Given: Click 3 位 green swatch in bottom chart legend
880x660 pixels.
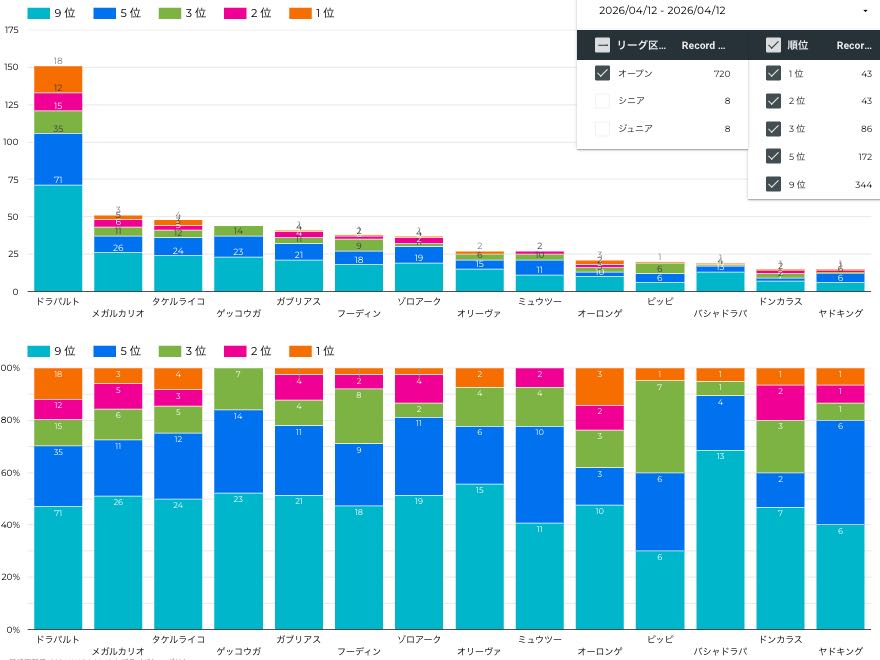Looking at the screenshot, I should tap(168, 351).
